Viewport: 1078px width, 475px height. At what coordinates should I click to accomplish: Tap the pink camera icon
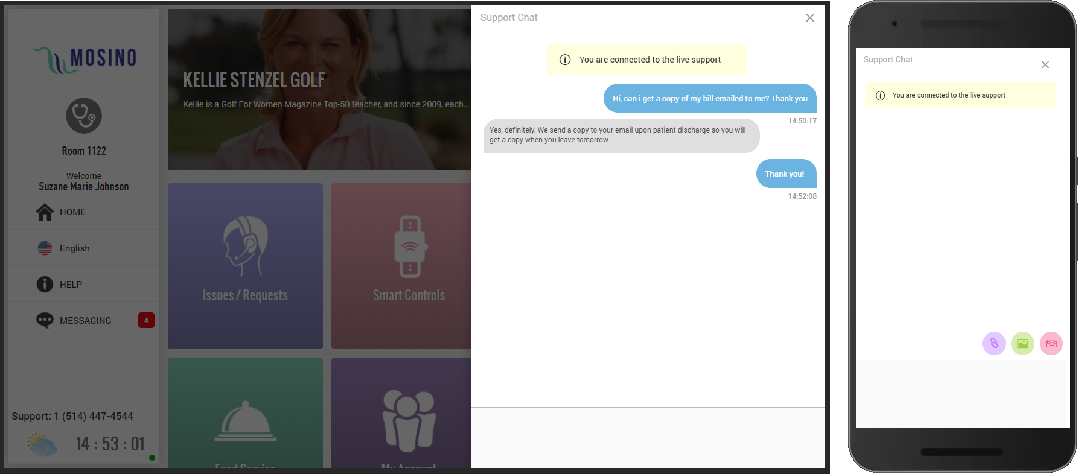pos(1051,343)
